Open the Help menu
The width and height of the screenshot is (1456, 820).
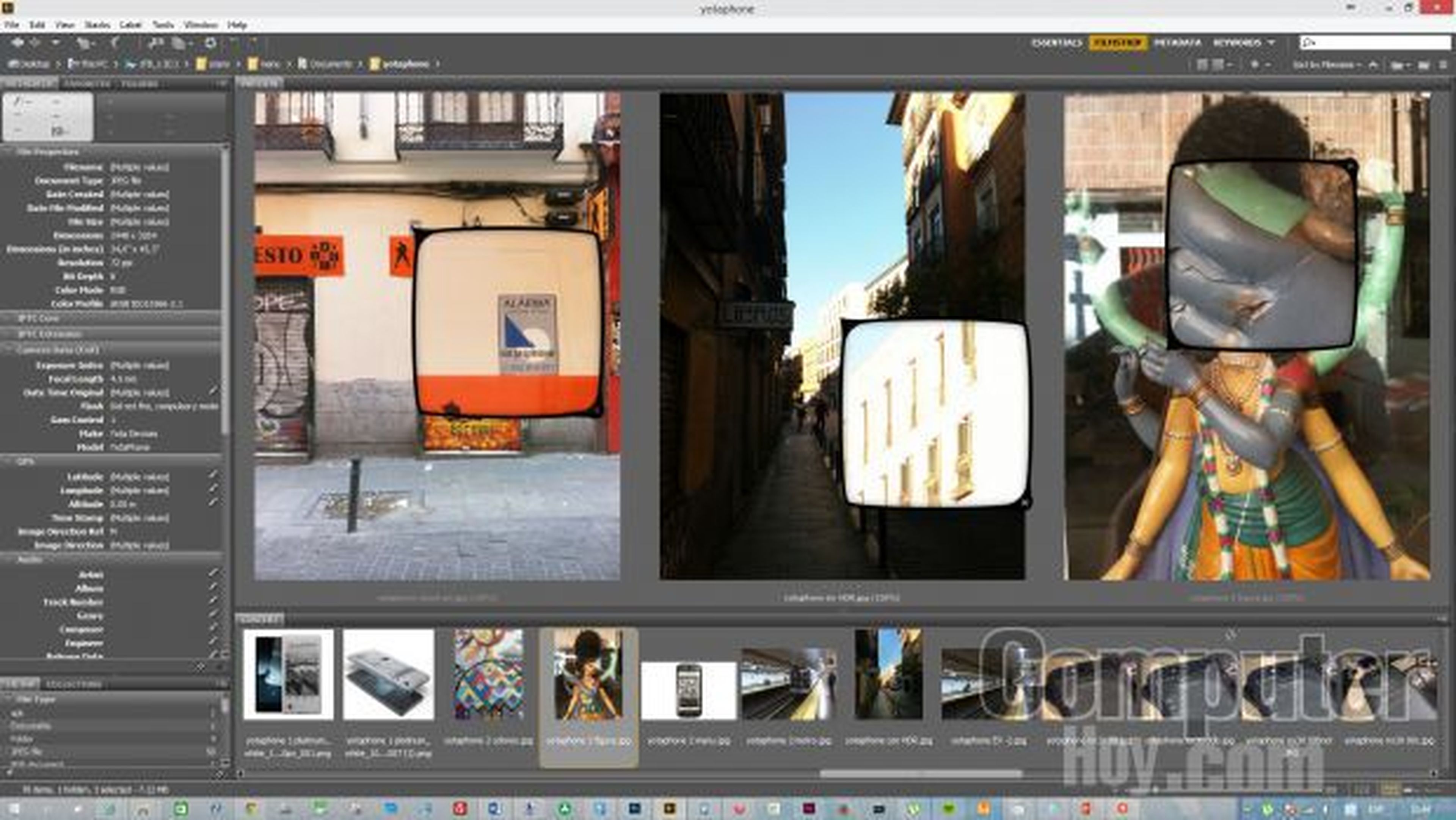(x=237, y=25)
